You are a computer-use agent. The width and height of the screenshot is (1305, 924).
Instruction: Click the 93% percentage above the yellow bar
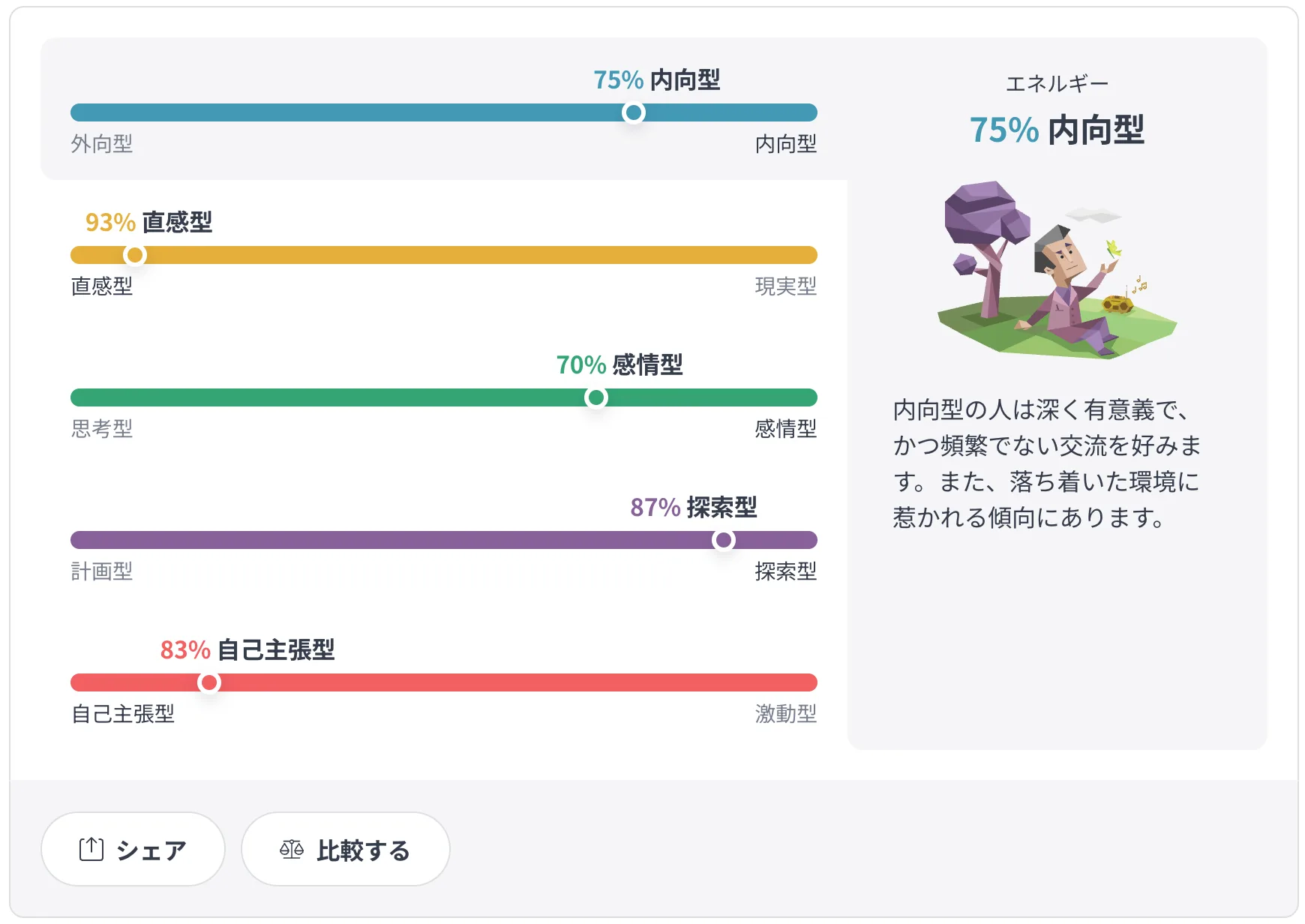(x=109, y=222)
